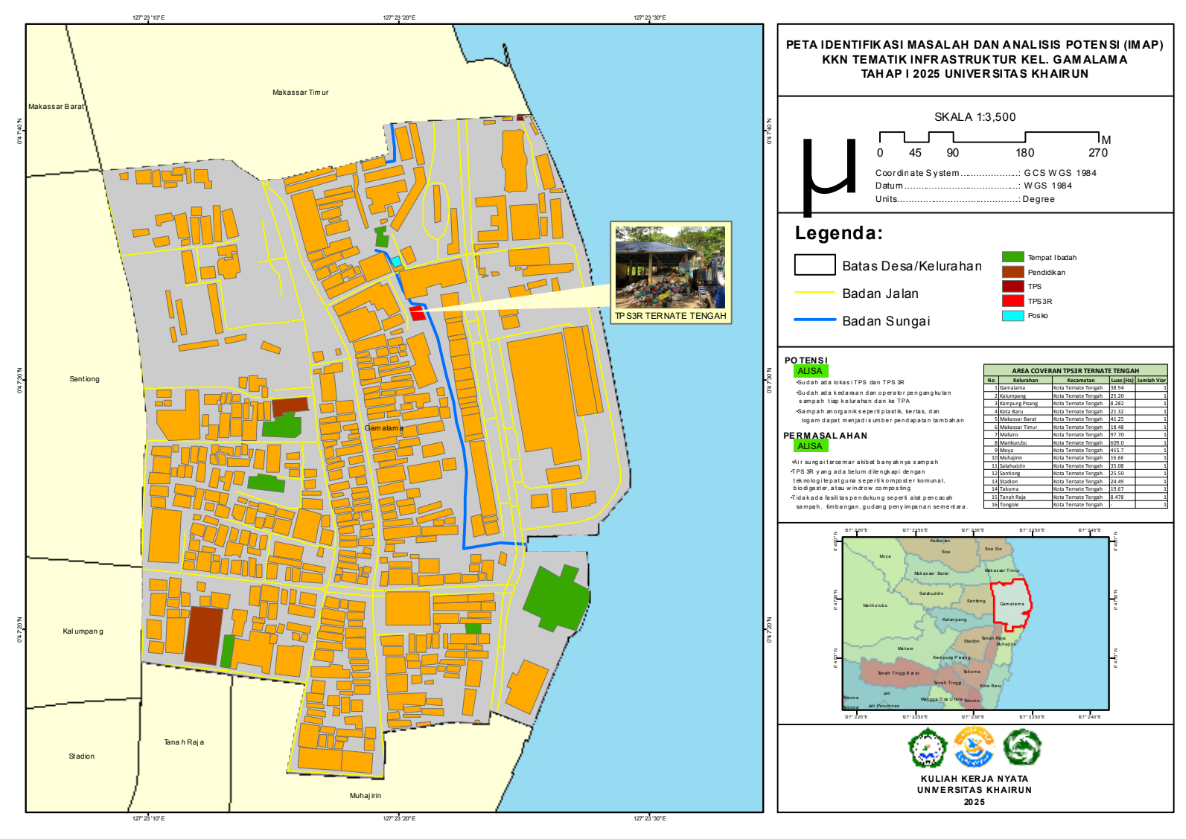The image size is (1186, 840).
Task: Click the blue Badan Sungai legend line
Action: click(813, 321)
